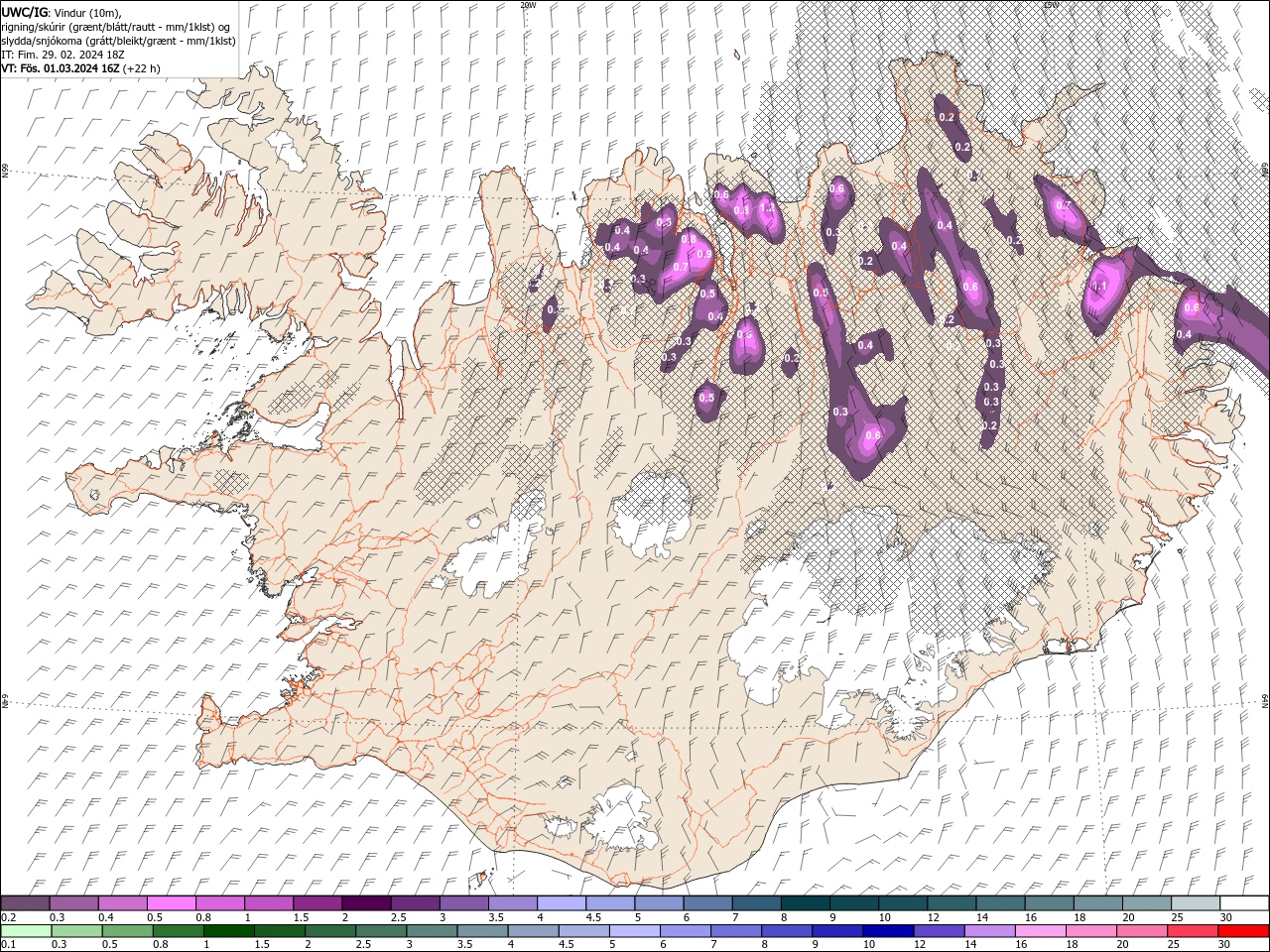Pick dark teal upper swatch labeled 8
Viewport: 1270px width, 952px height.
pyautogui.click(x=806, y=903)
